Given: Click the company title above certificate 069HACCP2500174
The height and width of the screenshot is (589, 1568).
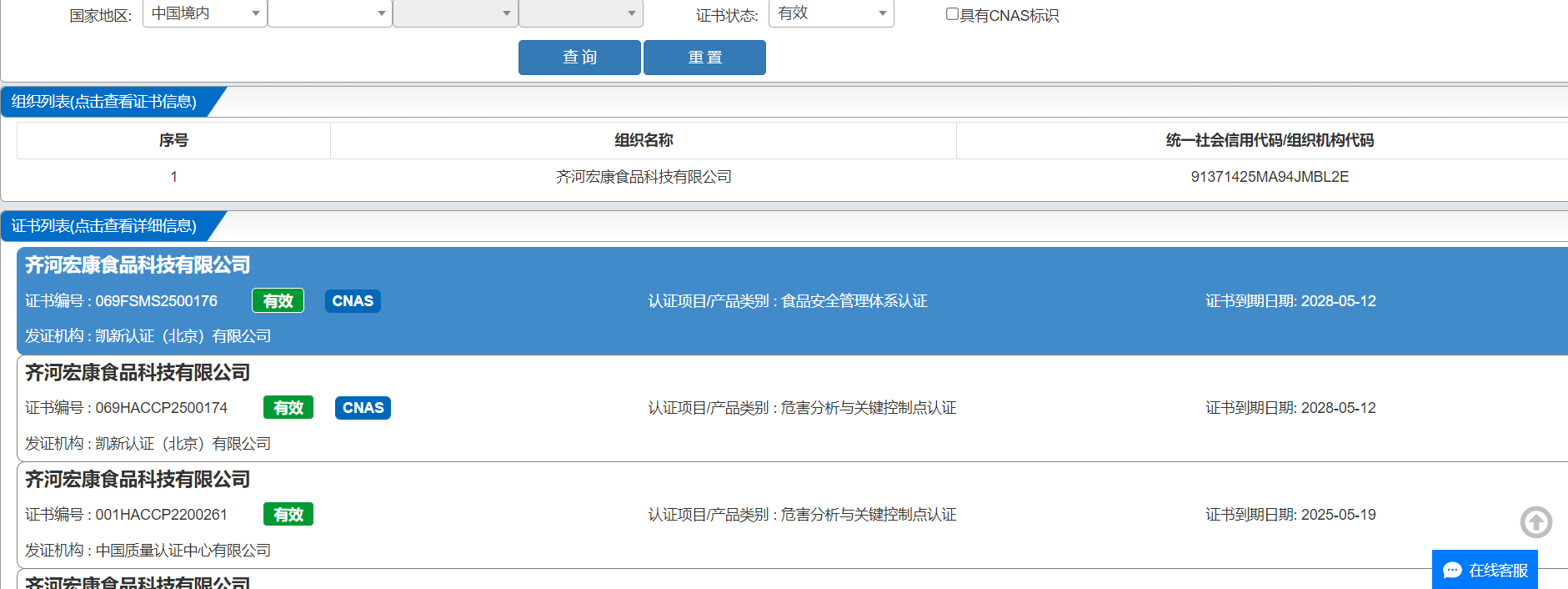Looking at the screenshot, I should click(138, 373).
